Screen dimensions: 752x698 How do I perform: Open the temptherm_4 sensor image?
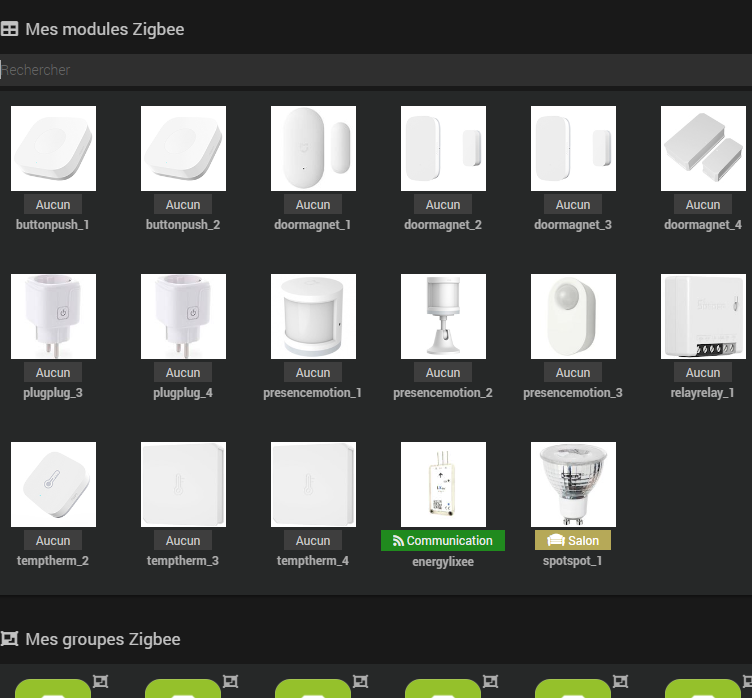(x=313, y=484)
